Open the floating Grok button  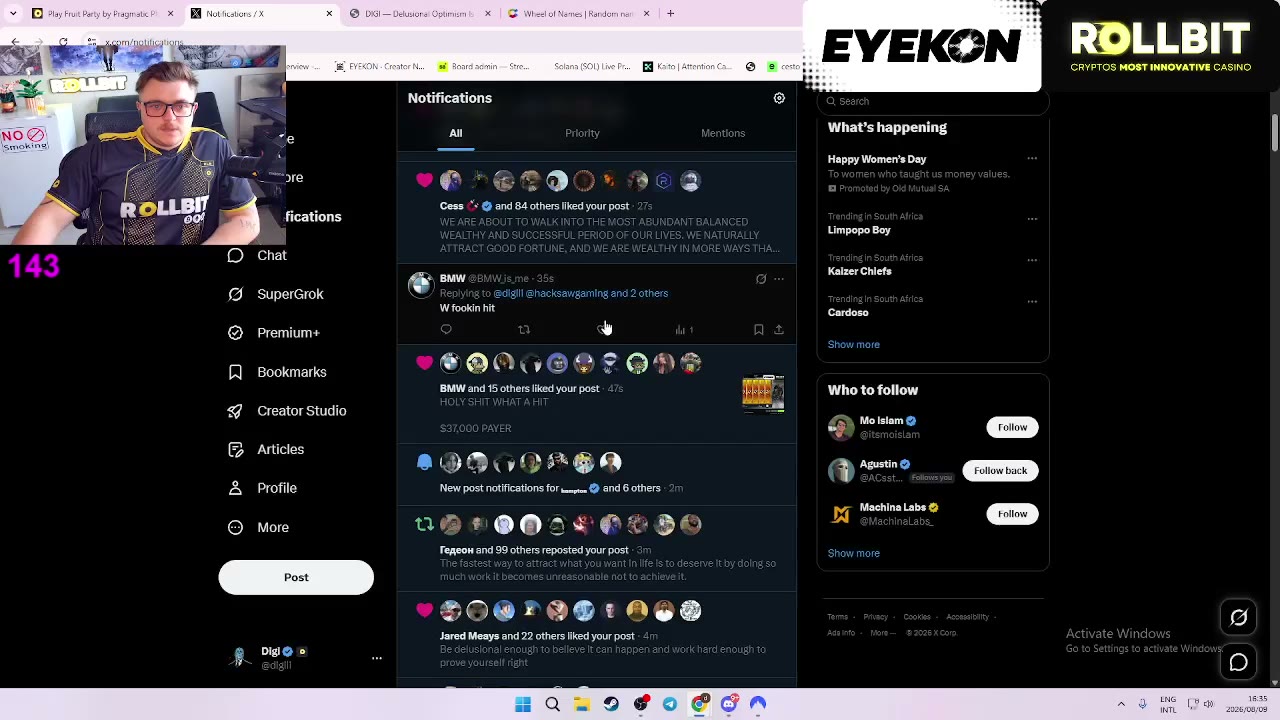point(1239,618)
